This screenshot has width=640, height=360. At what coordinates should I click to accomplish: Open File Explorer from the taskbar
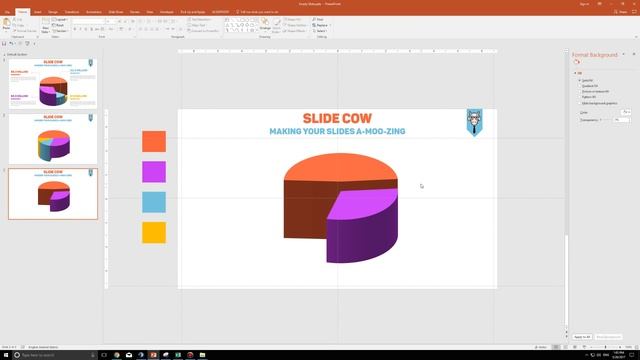(202, 355)
